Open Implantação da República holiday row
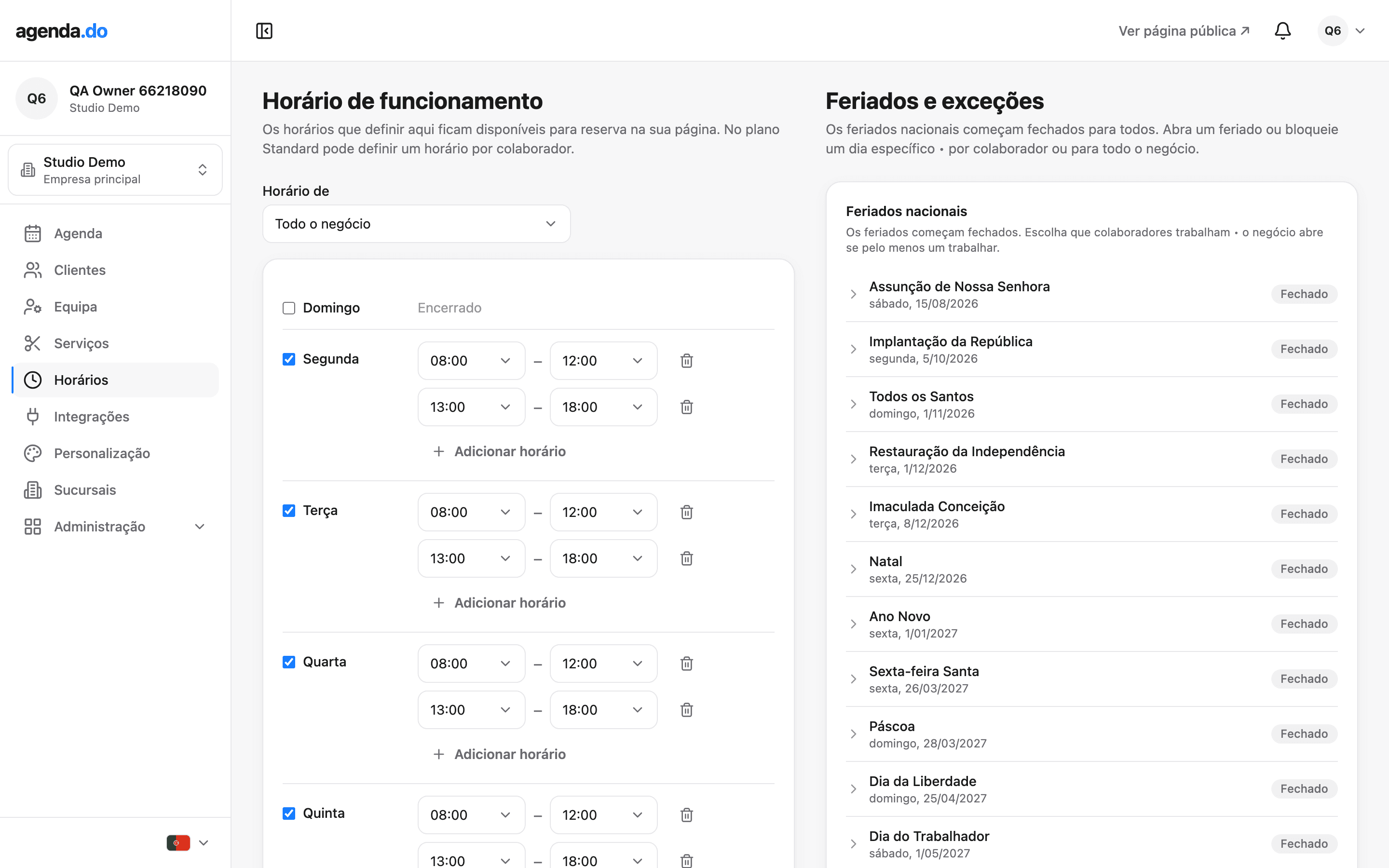This screenshot has height=868, width=1389. click(x=1091, y=349)
